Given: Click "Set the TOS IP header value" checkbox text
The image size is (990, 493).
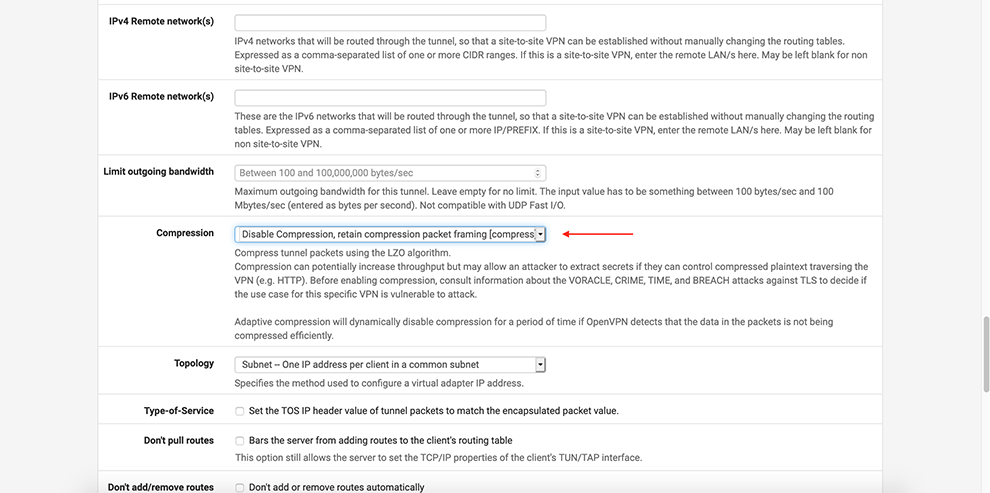Looking at the screenshot, I should 433,411.
